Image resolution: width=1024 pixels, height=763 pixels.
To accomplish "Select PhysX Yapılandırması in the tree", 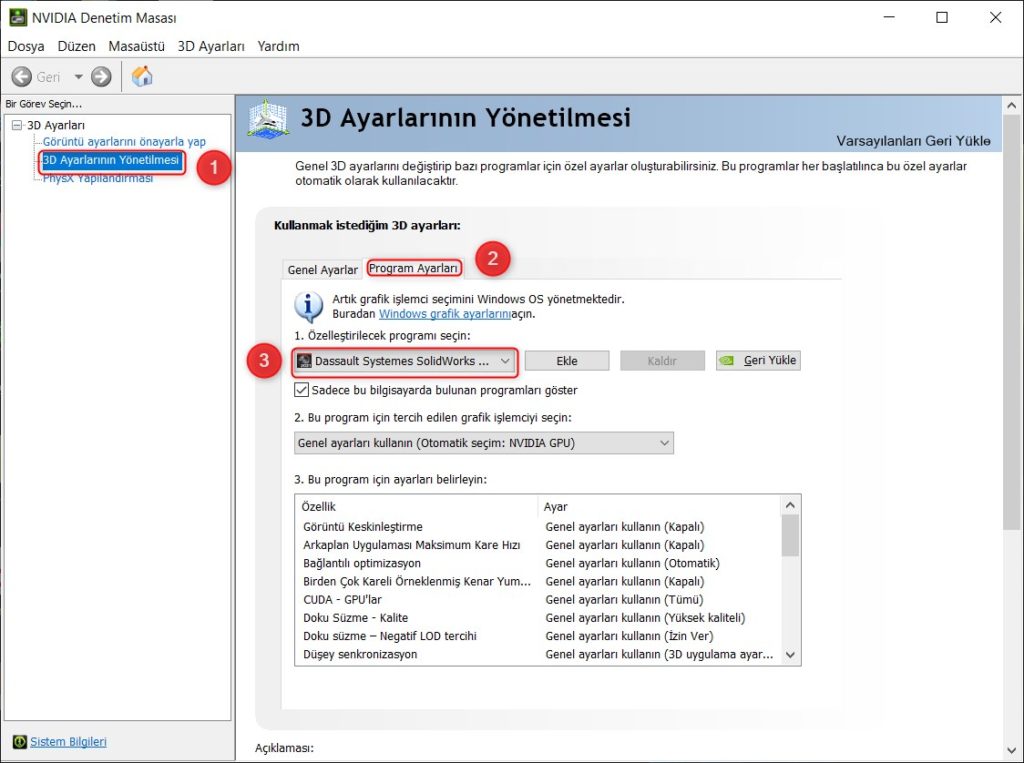I will (x=98, y=178).
